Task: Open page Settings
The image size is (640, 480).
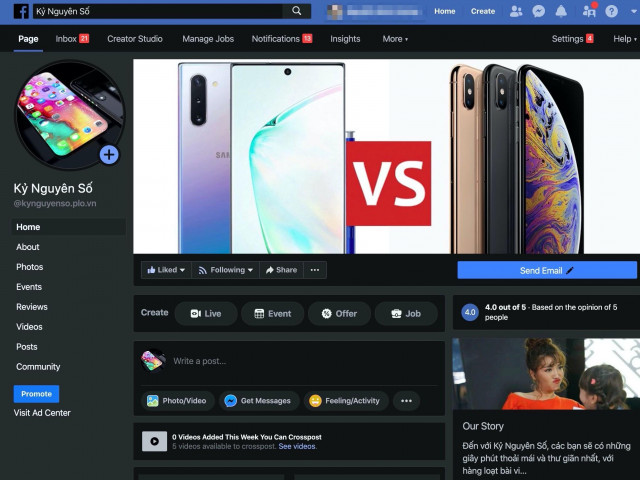Action: (572, 39)
